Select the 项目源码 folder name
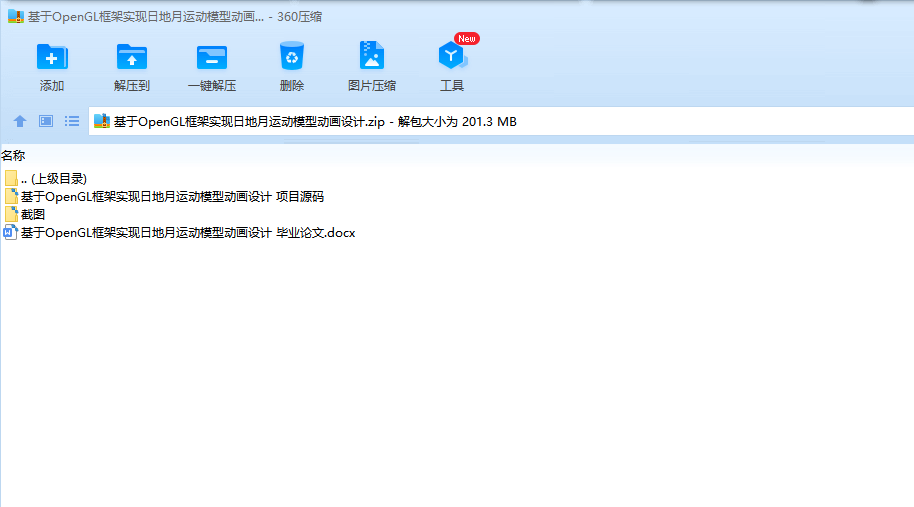The image size is (914, 507). tap(172, 196)
